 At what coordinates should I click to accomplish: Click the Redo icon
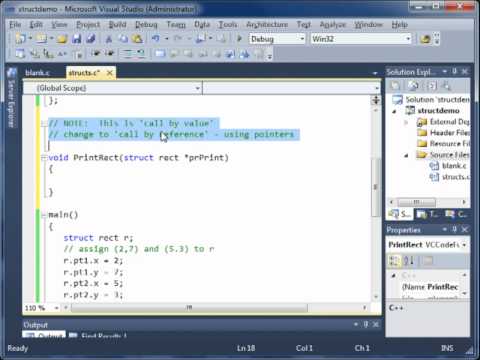pyautogui.click(x=178, y=39)
